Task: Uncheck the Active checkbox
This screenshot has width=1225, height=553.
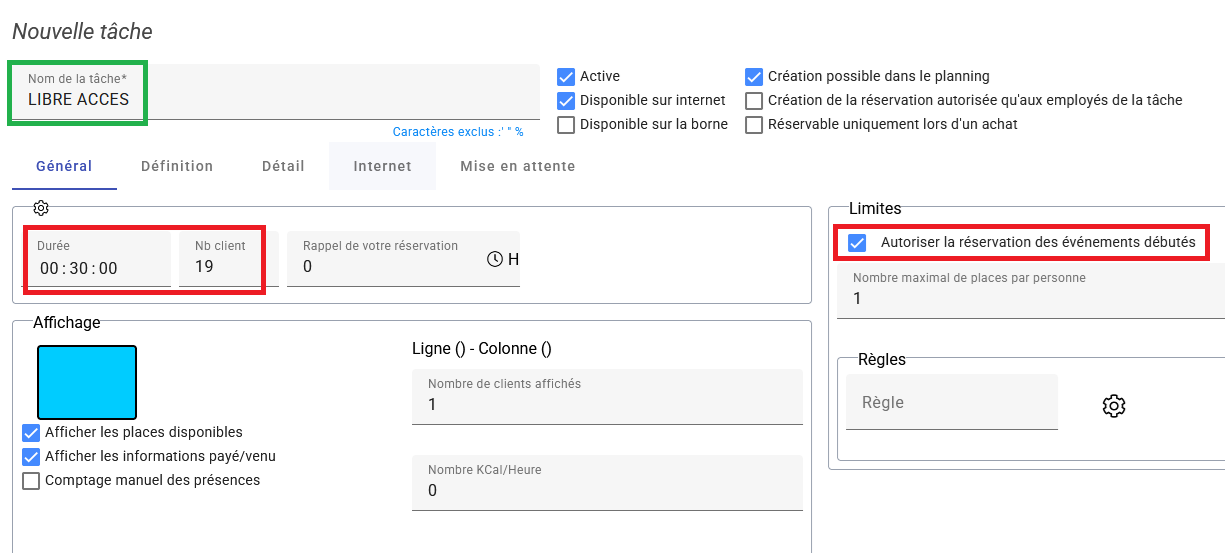Action: coord(566,76)
